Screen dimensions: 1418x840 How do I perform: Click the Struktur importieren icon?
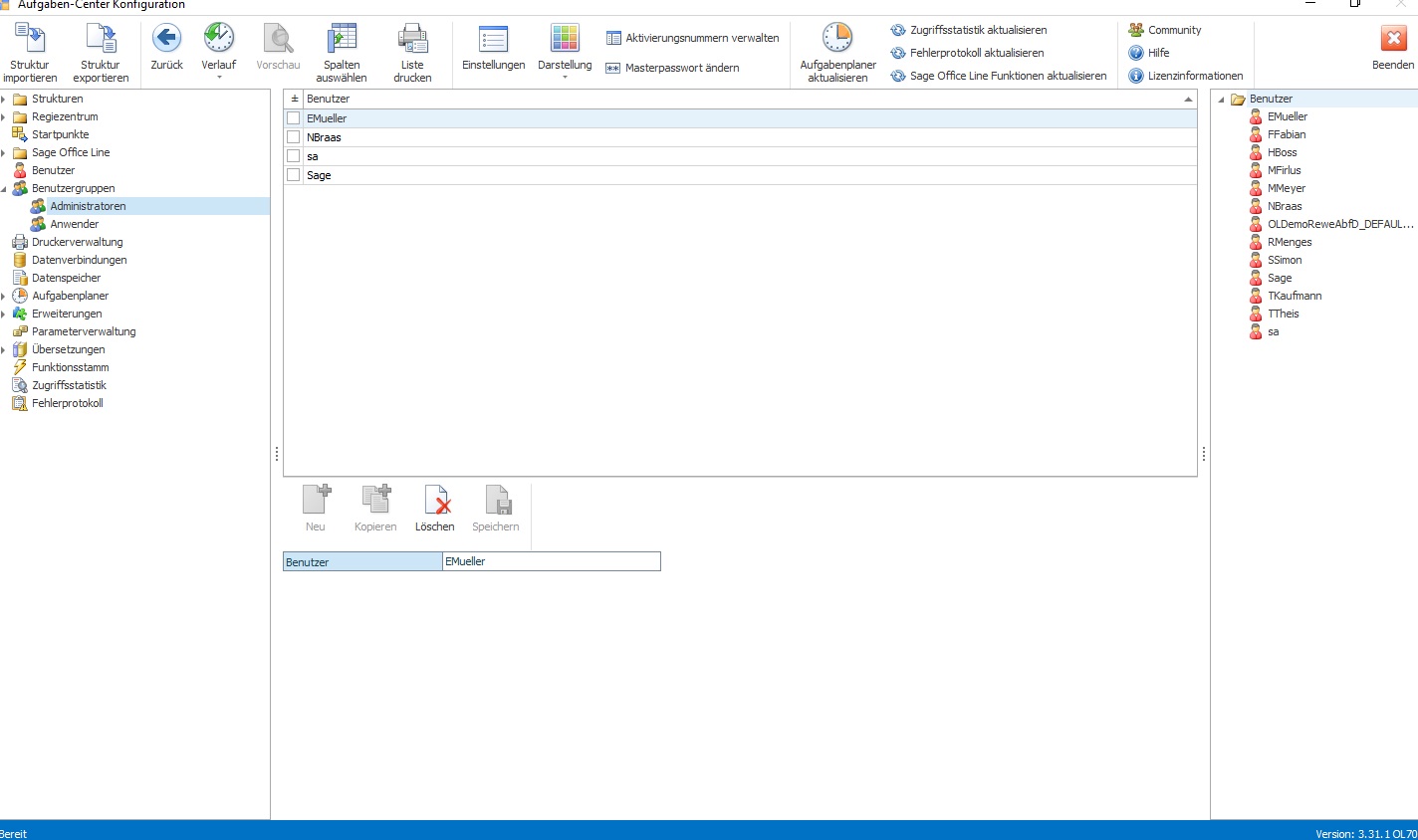[30, 39]
